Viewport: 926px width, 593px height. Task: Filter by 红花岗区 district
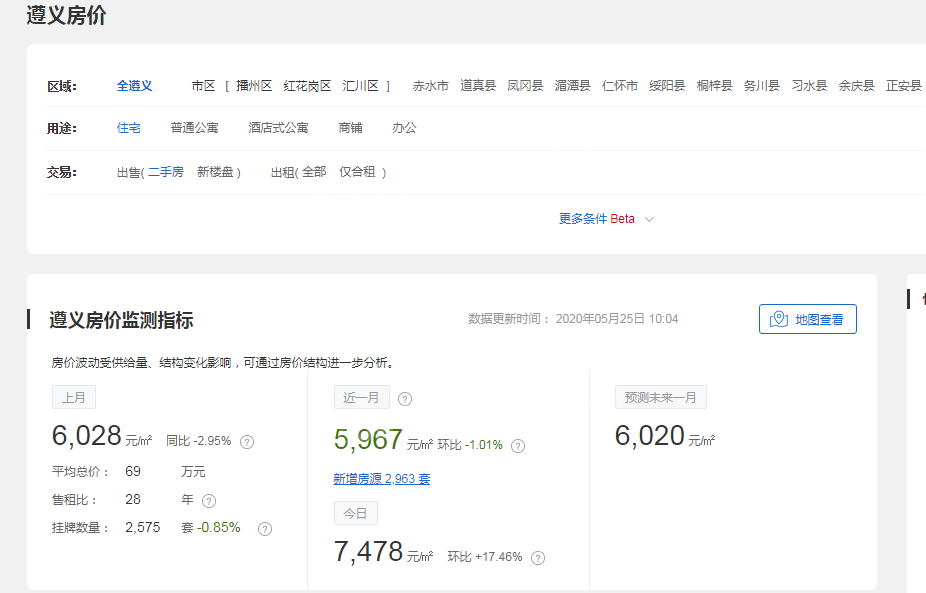(307, 86)
